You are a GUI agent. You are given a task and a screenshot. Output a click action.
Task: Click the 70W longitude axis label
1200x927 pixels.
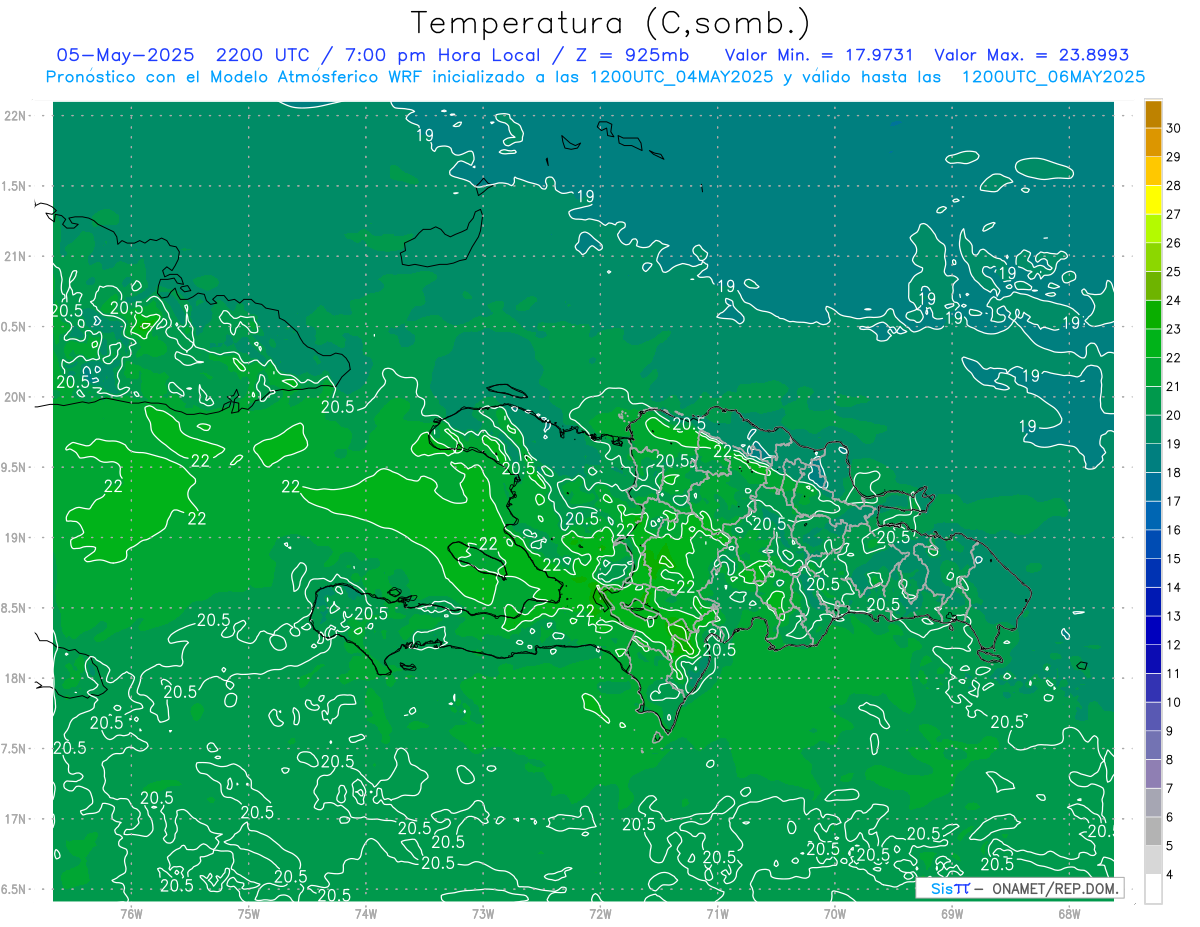click(x=835, y=914)
